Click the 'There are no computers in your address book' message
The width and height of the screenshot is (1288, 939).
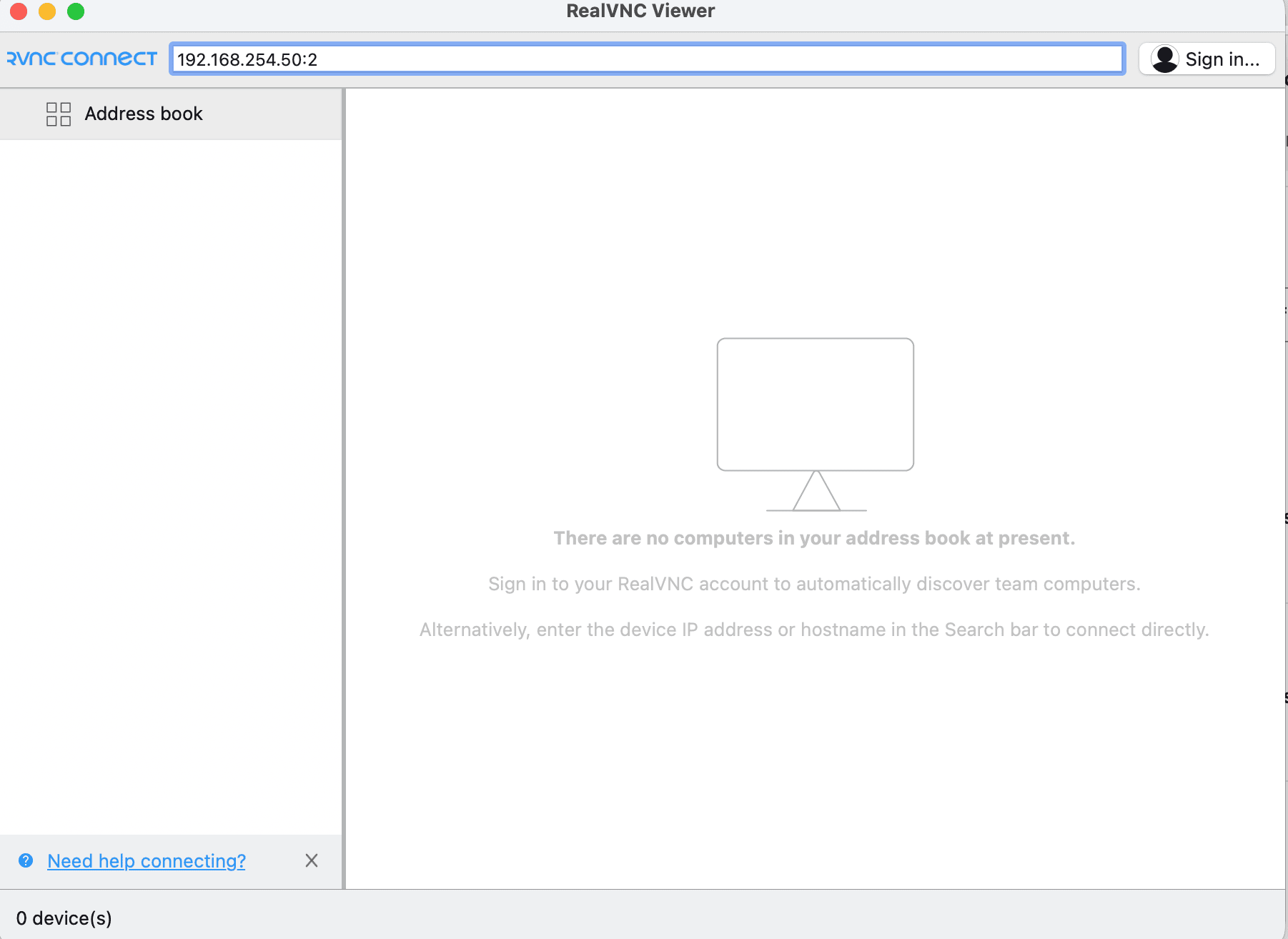(814, 538)
